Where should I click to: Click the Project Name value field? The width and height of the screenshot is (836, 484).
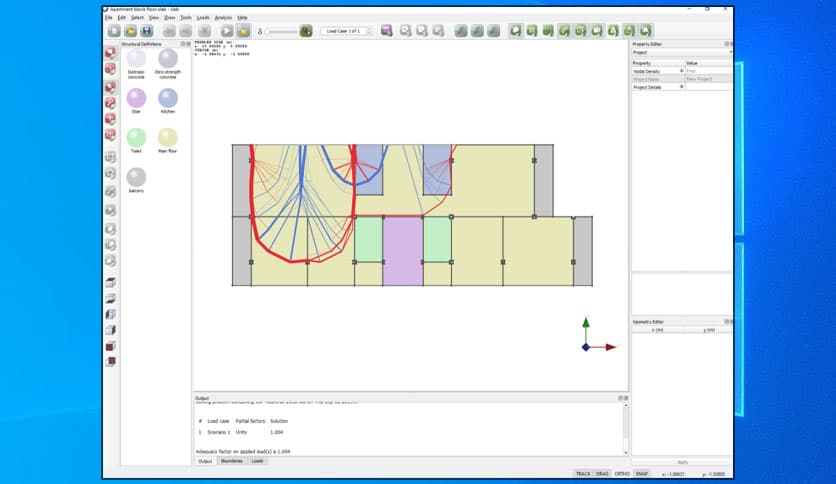coord(708,79)
